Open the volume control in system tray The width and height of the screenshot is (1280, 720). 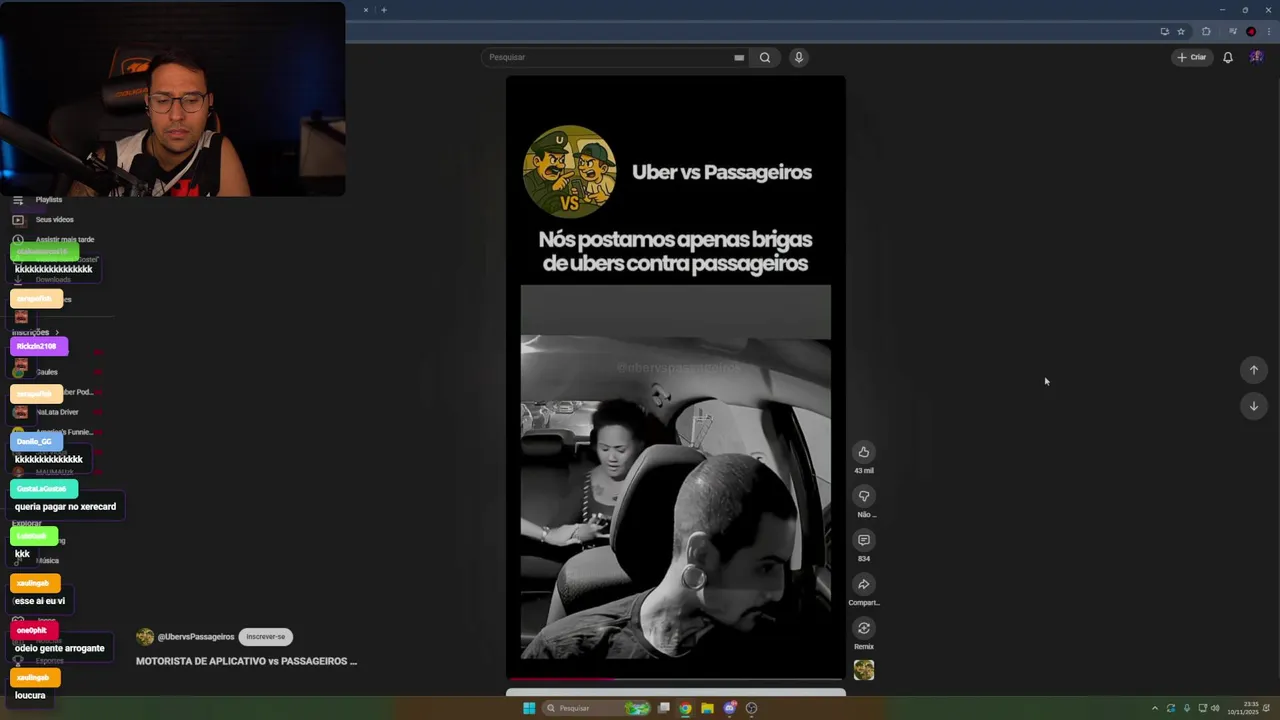(x=1215, y=708)
